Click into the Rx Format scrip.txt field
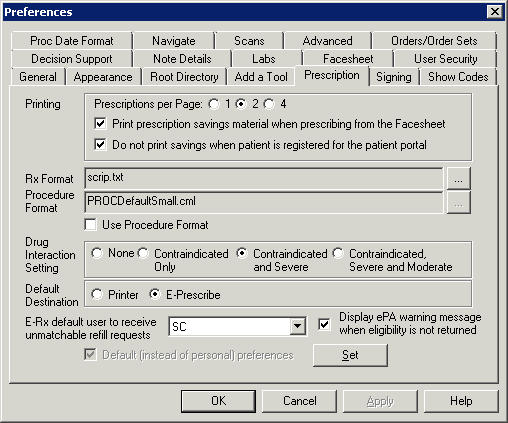The height and width of the screenshot is (423, 508). pos(264,178)
